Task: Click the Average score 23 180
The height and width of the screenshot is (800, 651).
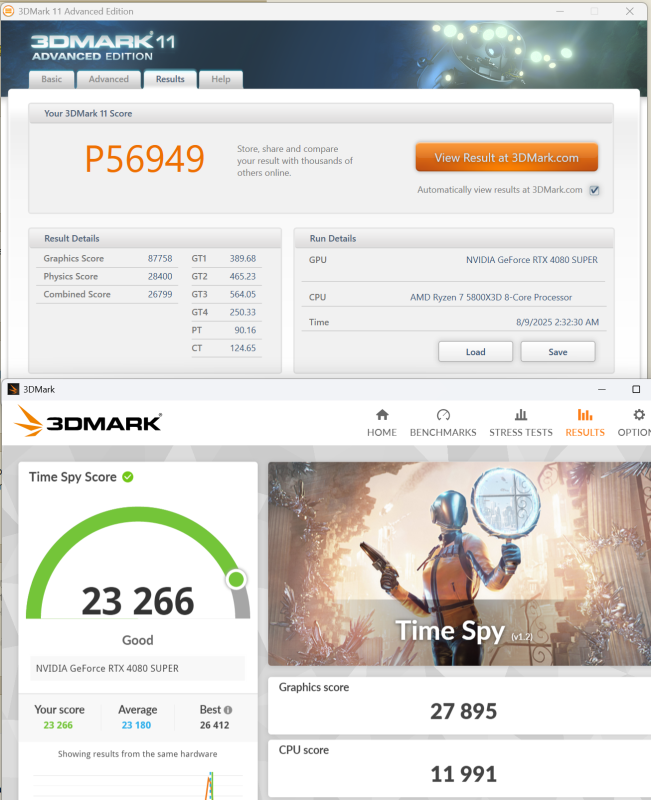Action: (136, 725)
